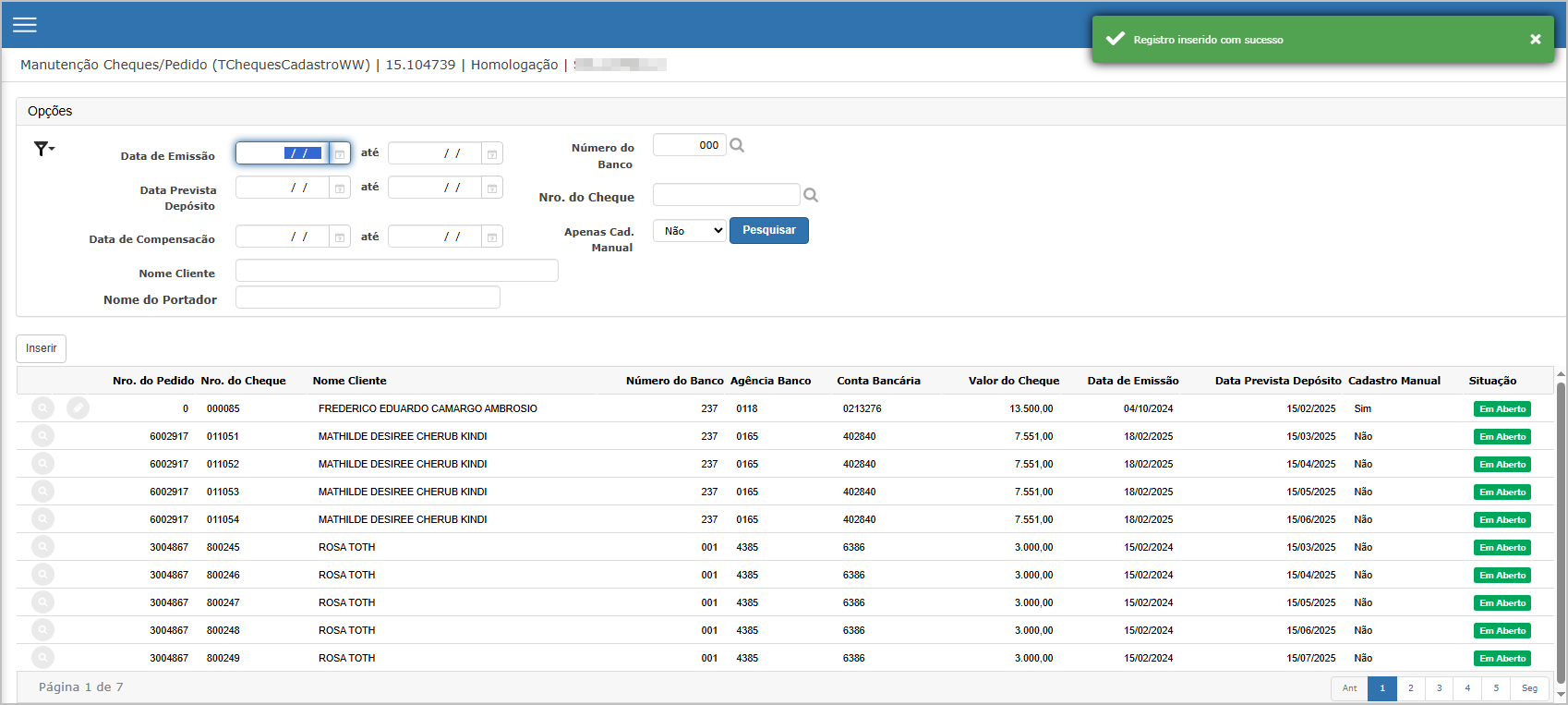Select FREDERICO EDUARDO CAMARGO AMBROSIO client name
This screenshot has width=1568, height=705.
coord(428,408)
